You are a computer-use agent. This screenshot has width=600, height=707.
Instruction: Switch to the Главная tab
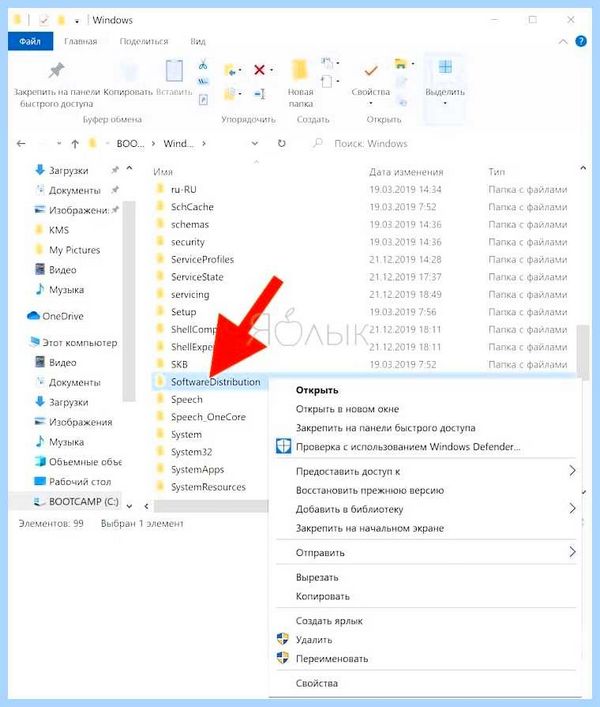(81, 41)
